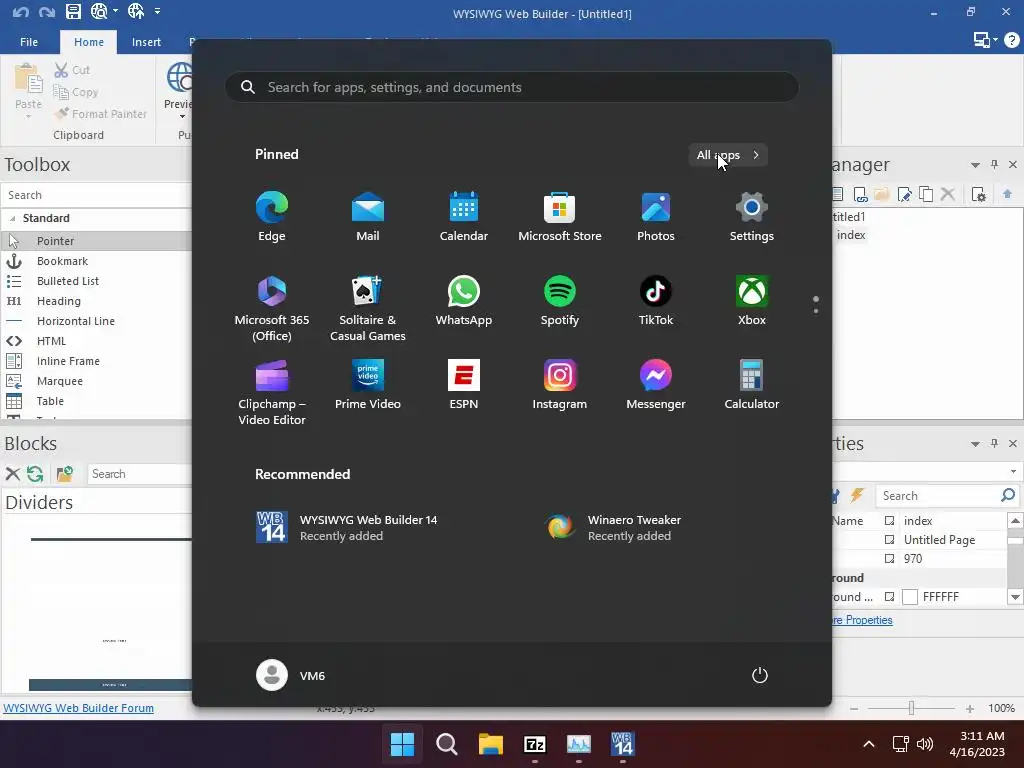Click the Undo arrow in Web Builder title bar

pos(20,12)
